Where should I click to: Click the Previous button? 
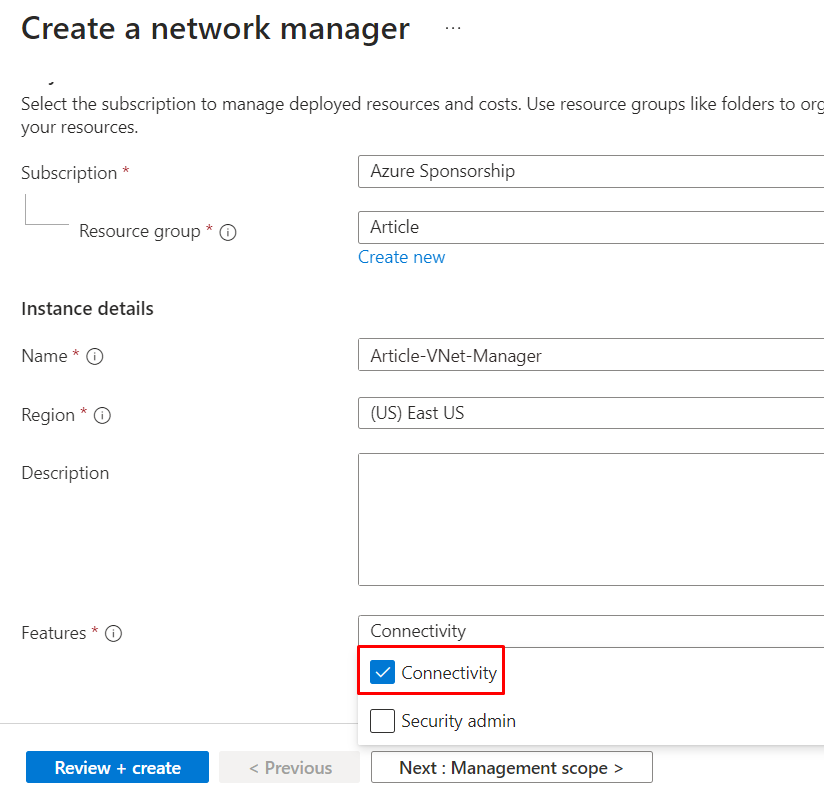pos(289,767)
